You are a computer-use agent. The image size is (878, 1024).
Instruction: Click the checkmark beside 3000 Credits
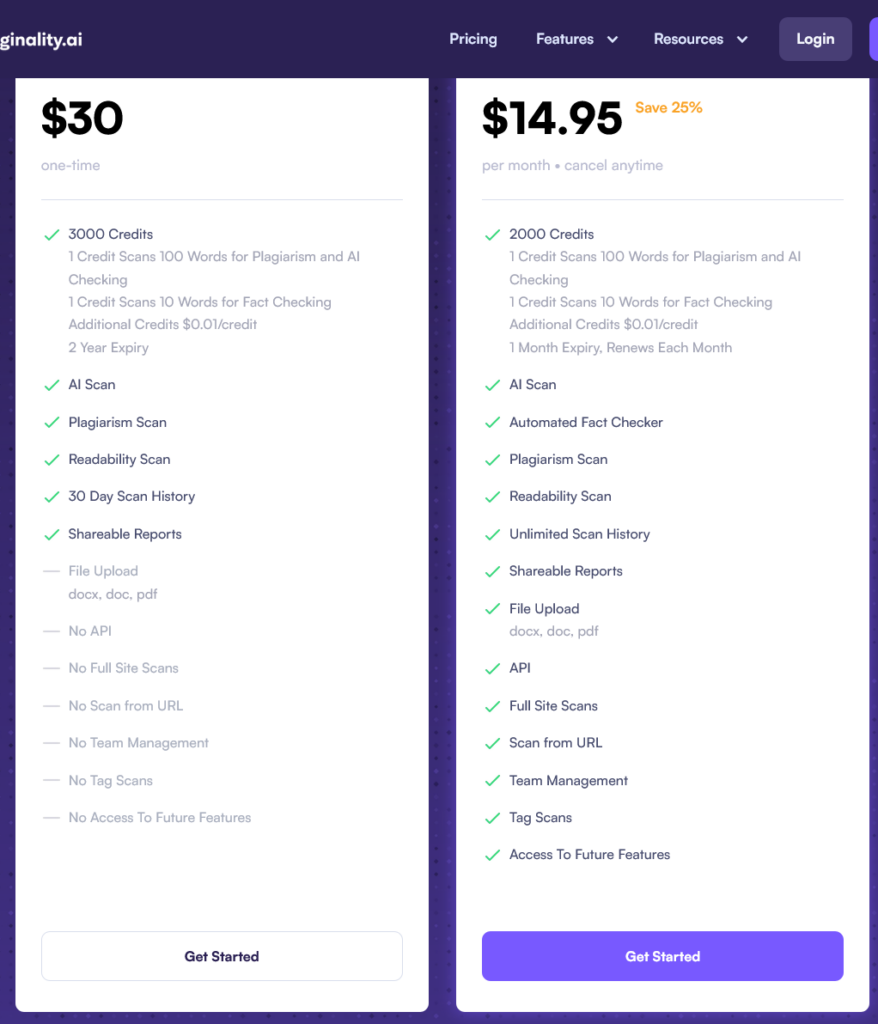[x=52, y=234]
